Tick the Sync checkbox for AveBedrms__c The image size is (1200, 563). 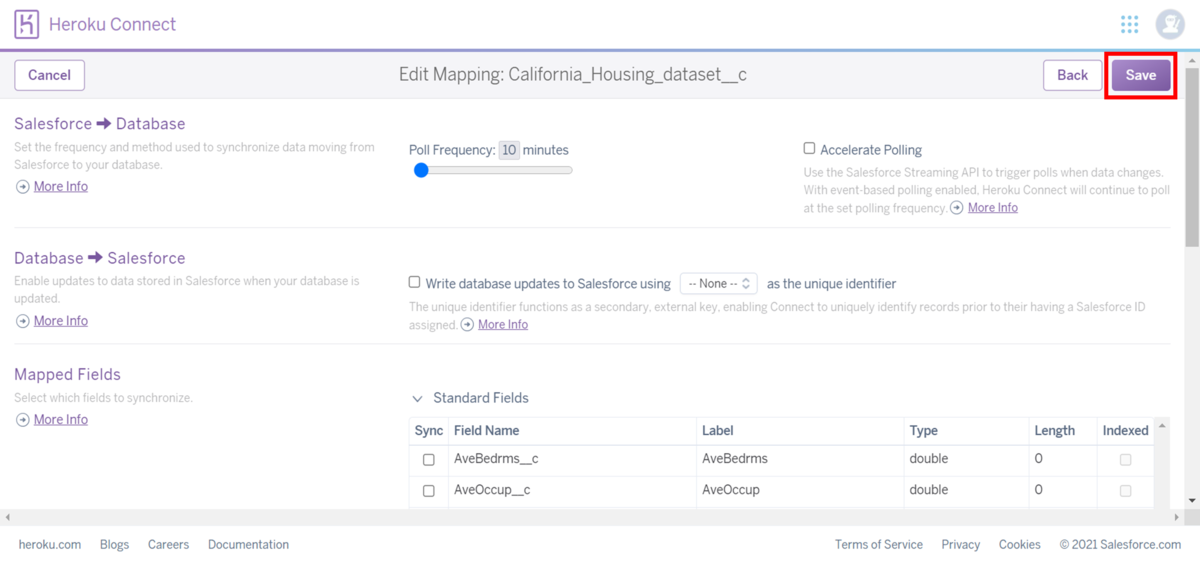tap(429, 460)
